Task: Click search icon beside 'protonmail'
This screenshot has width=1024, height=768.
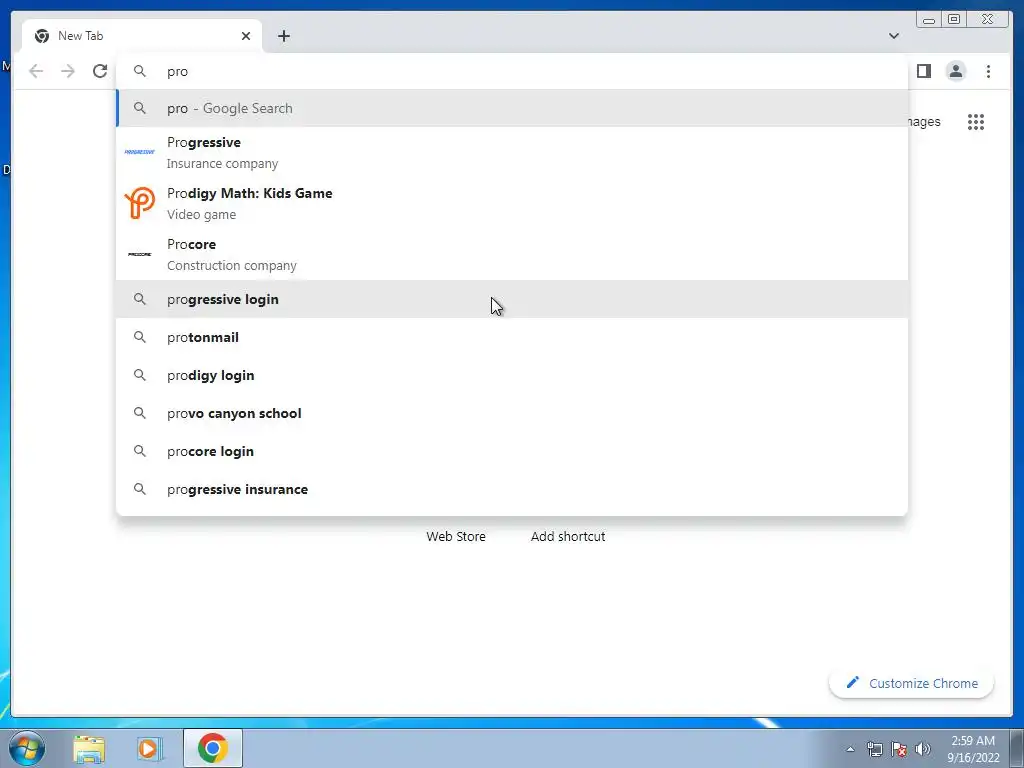Action: point(140,337)
